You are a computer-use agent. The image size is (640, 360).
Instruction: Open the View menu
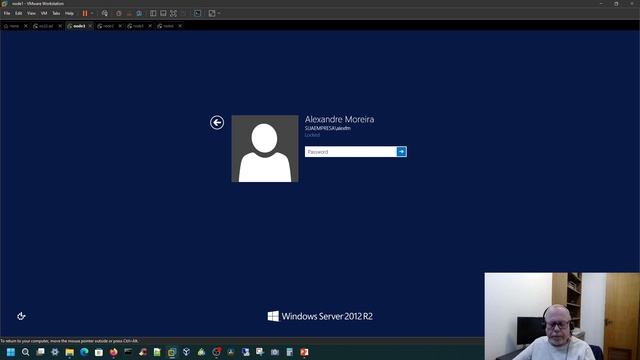click(x=31, y=13)
